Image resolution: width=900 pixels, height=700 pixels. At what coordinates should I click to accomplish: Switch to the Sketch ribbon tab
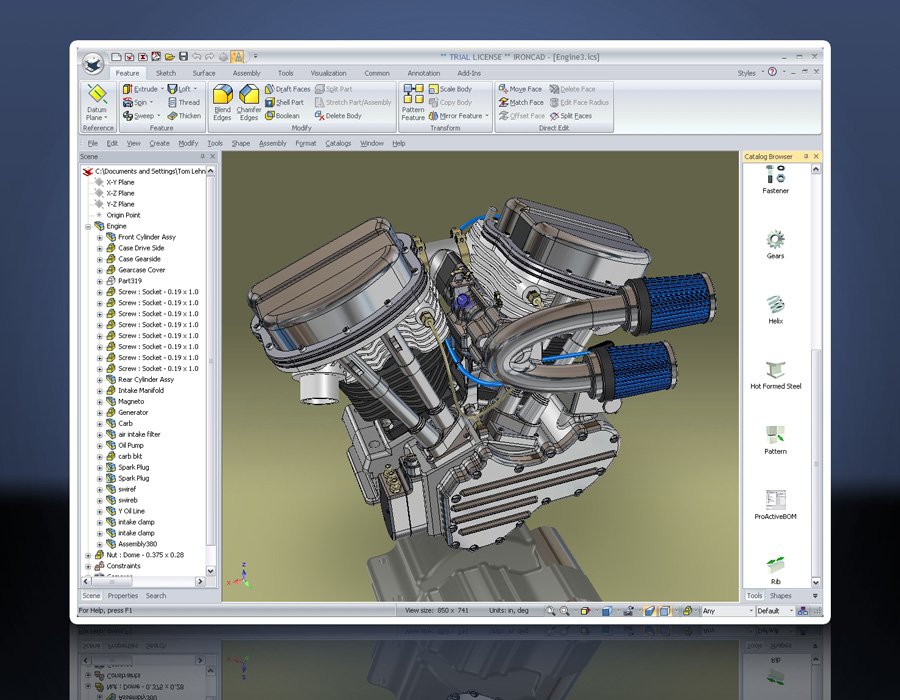pos(165,73)
